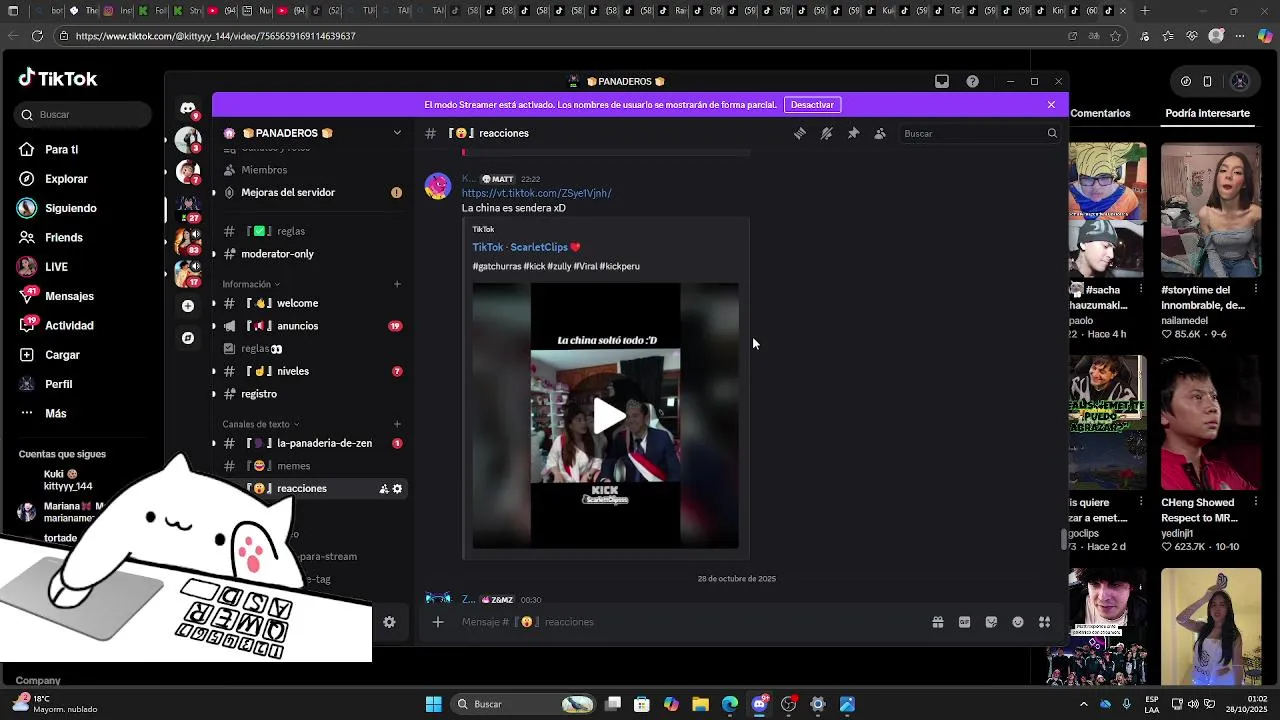Open CHeng Showed Respect video thumbnail
Viewport: 1280px width, 720px height.
[x=1211, y=422]
